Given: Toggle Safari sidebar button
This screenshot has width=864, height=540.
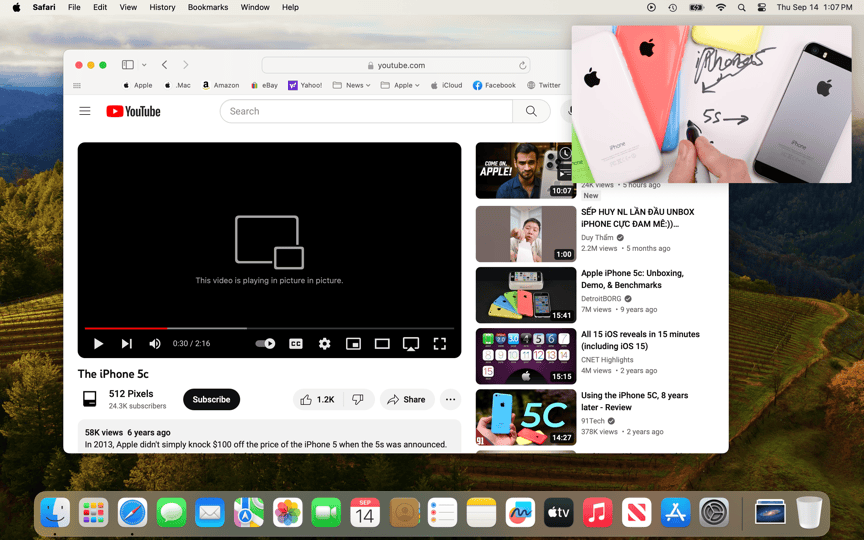Looking at the screenshot, I should (x=128, y=65).
